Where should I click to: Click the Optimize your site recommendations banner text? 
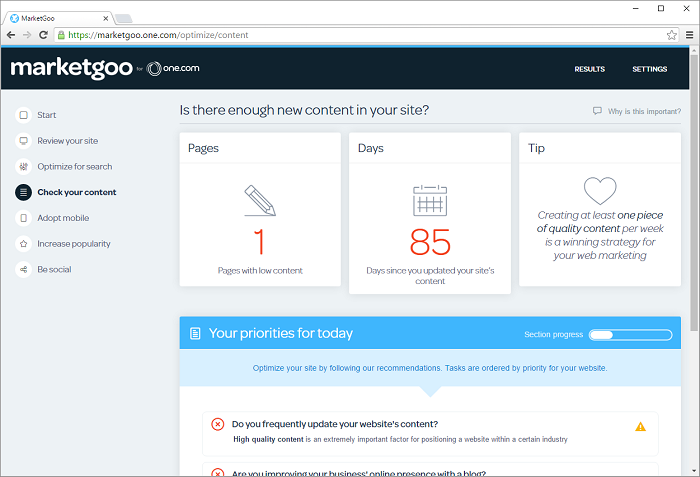[430, 368]
